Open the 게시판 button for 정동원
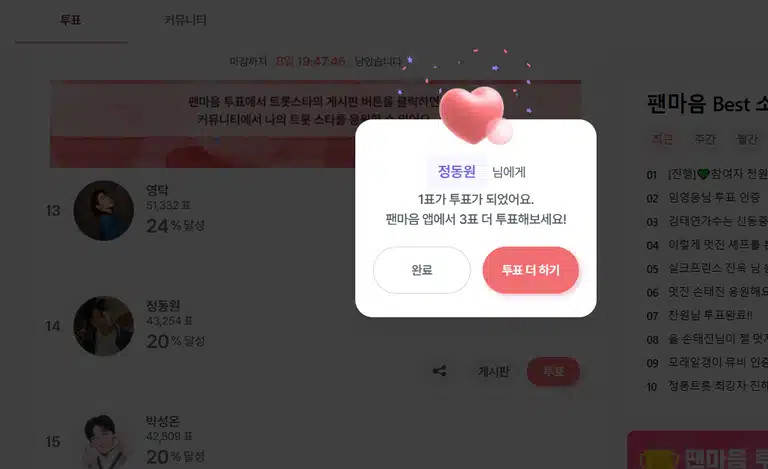Image resolution: width=768 pixels, height=469 pixels. pyautogui.click(x=493, y=372)
